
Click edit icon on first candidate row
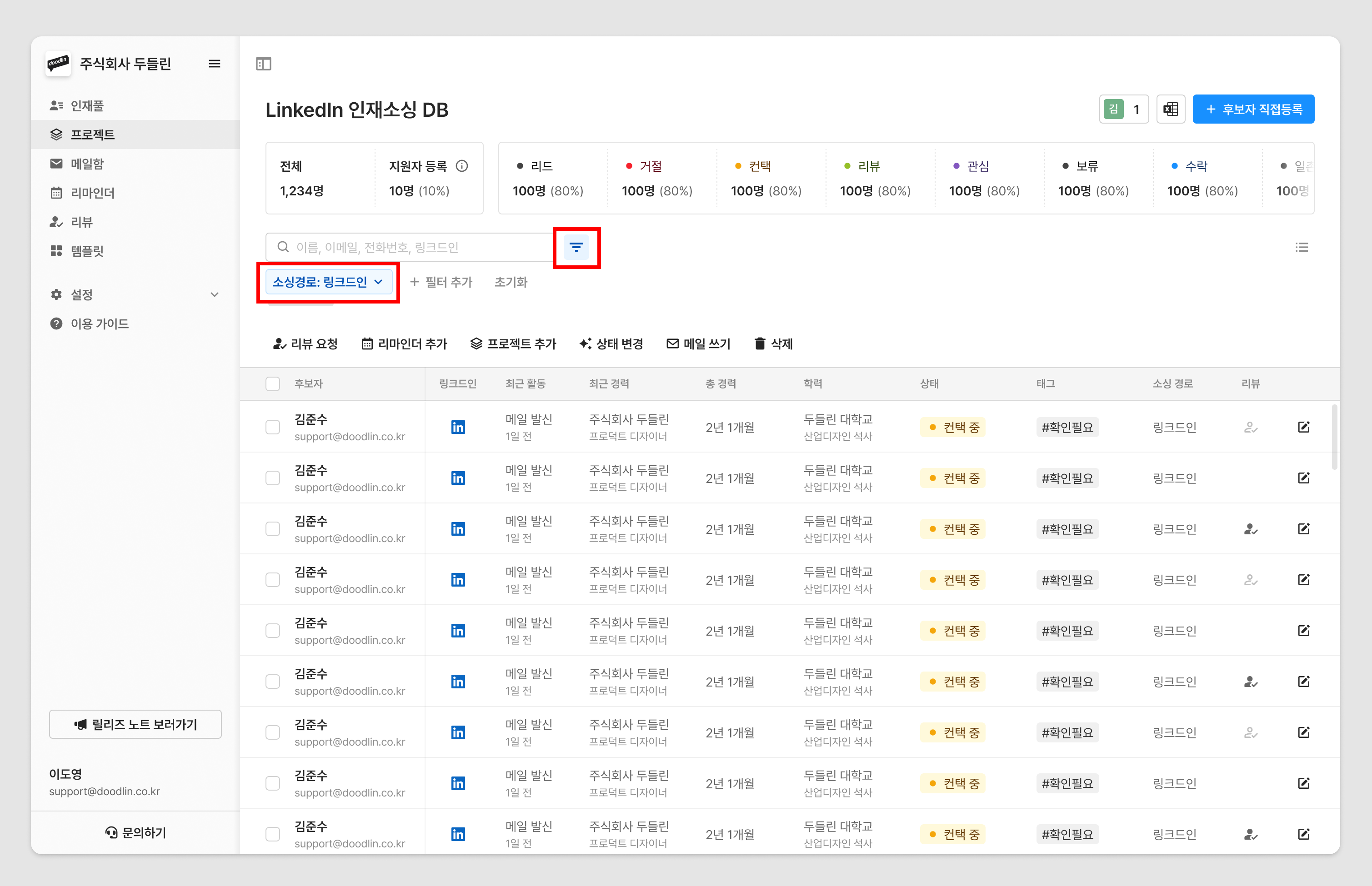coord(1303,428)
